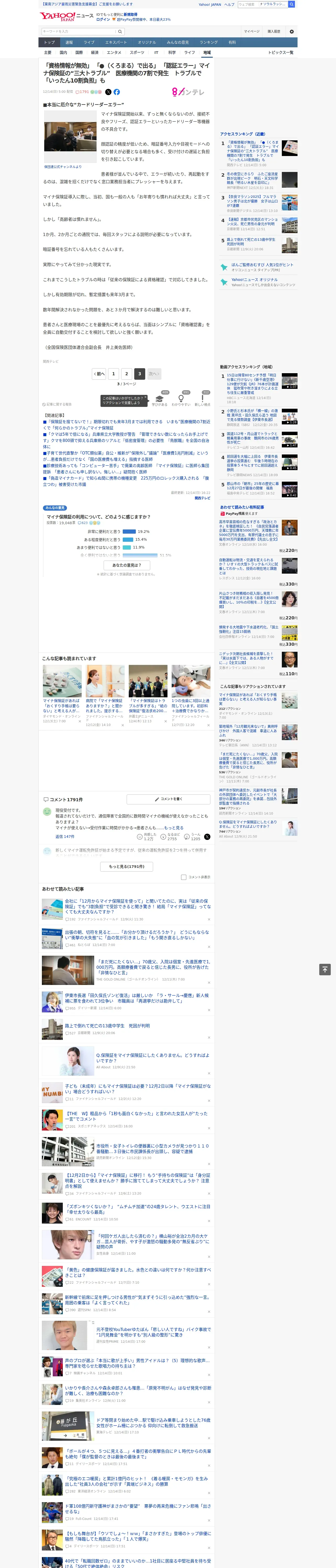The height and width of the screenshot is (1568, 336).
Task: Open the トップ tab
Action: click(49, 43)
